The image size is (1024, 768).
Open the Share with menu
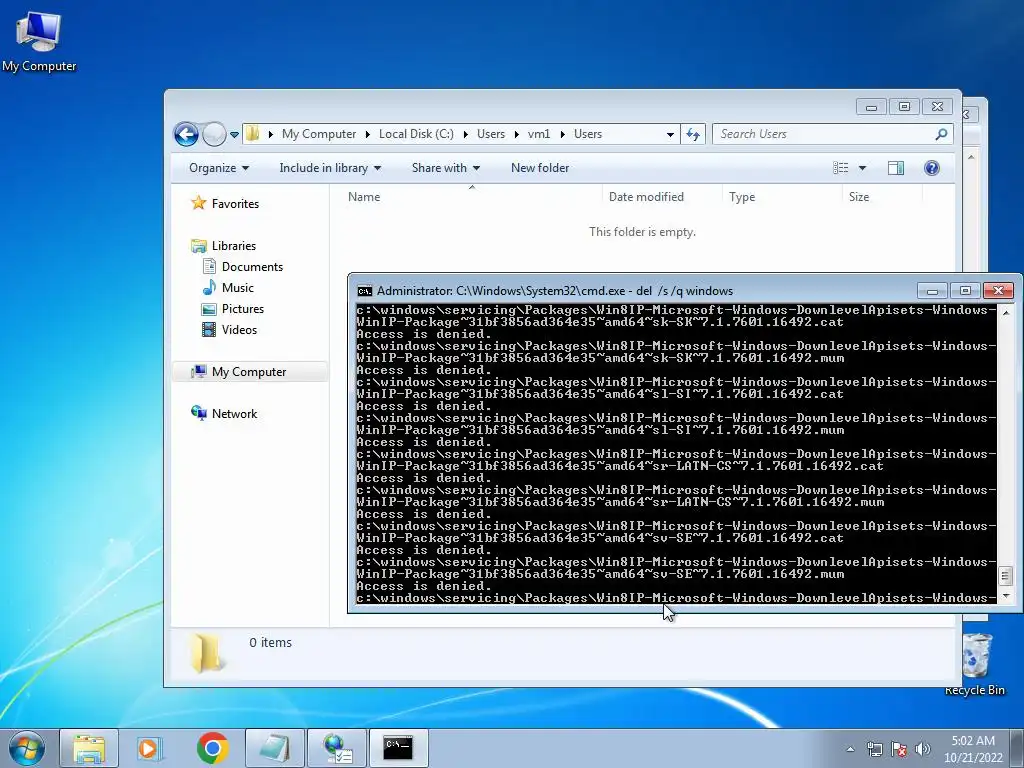point(445,168)
